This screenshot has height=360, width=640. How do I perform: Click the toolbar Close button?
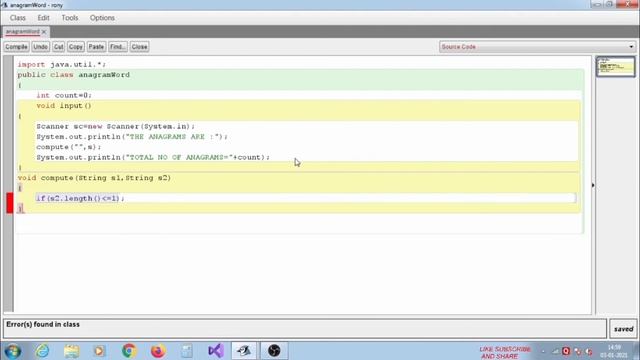(139, 47)
